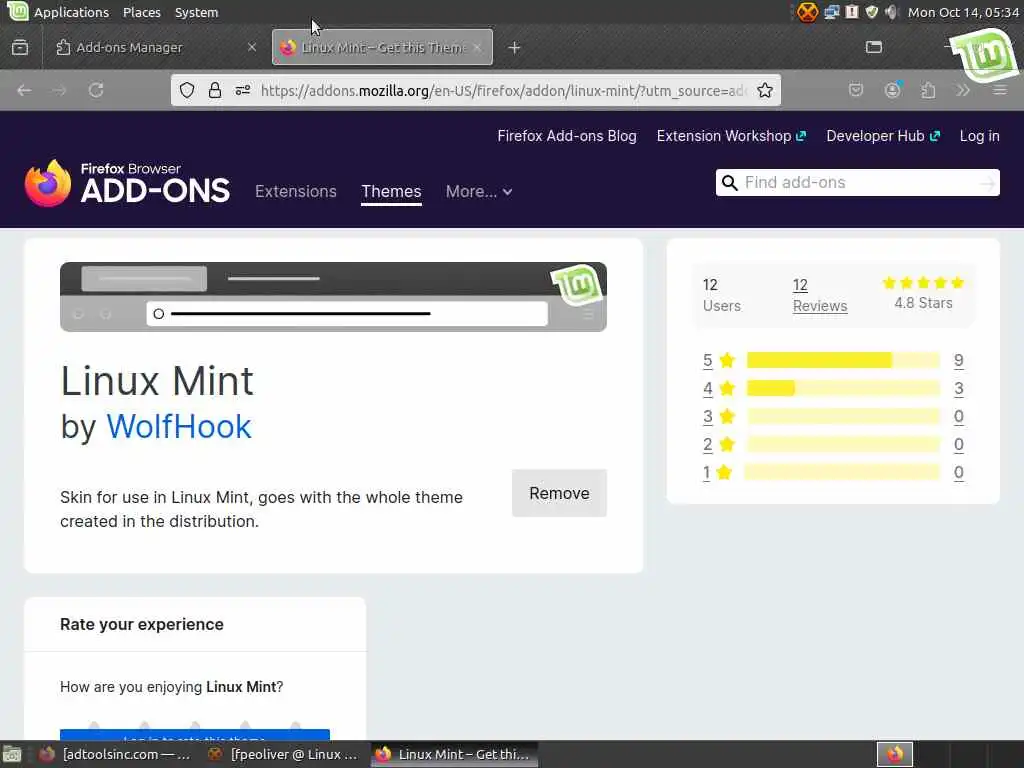Screen dimensions: 1024x768
Task: Open the Places menu
Action: pos(142,12)
